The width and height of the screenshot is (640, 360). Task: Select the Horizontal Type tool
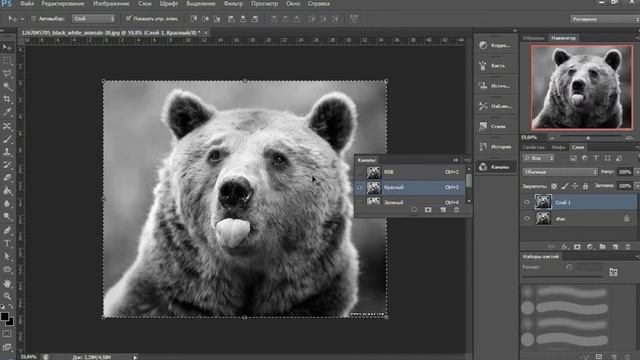pyautogui.click(x=7, y=244)
